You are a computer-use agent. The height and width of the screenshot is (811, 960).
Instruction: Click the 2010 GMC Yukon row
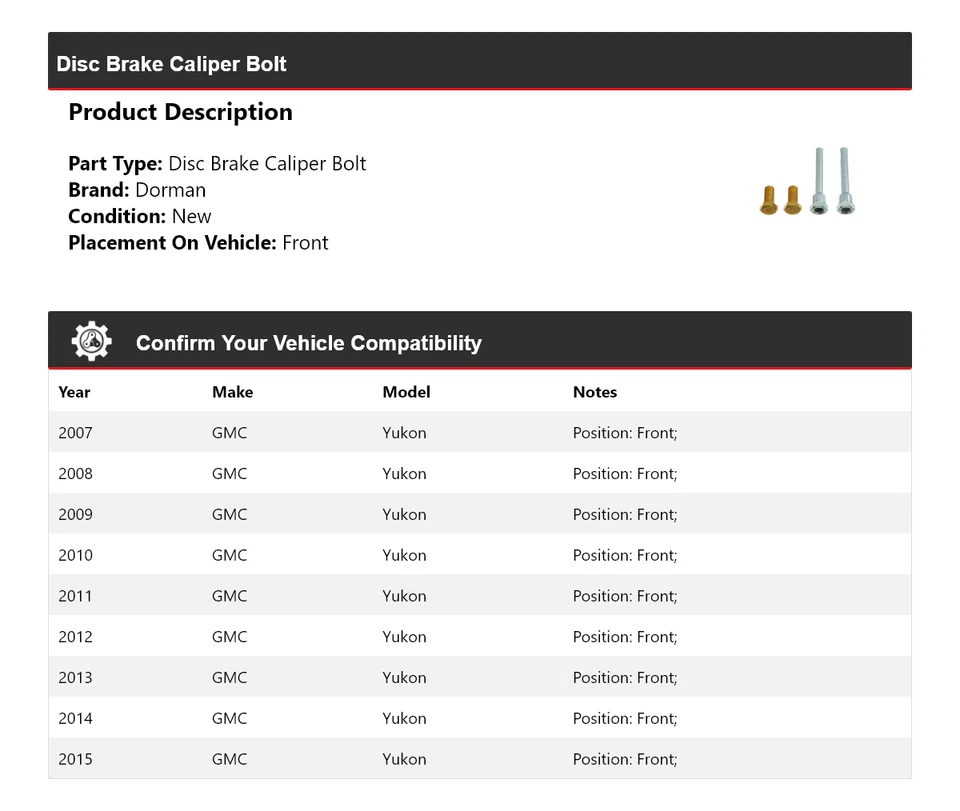(x=479, y=555)
